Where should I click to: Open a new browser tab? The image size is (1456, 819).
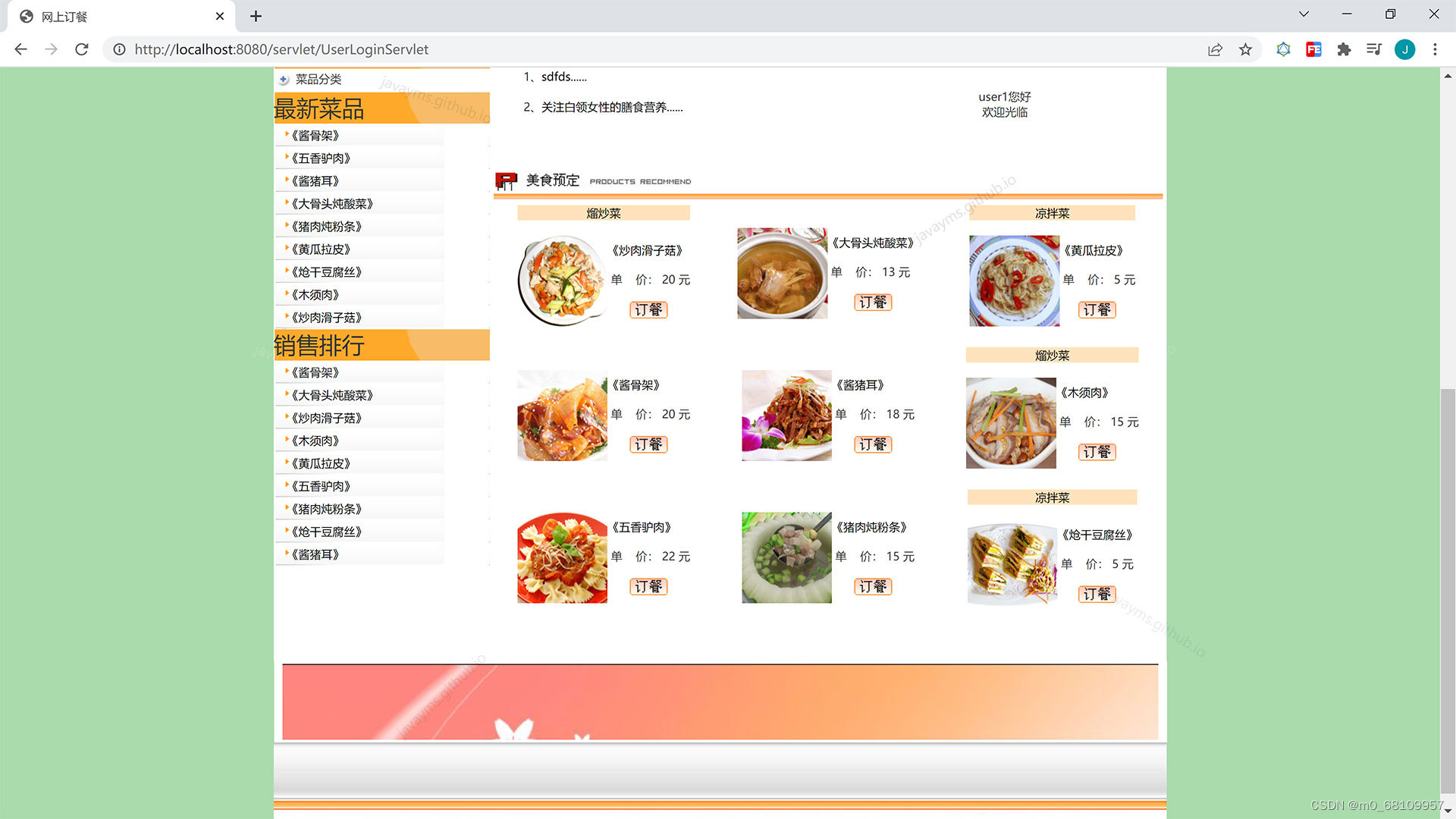[x=256, y=16]
